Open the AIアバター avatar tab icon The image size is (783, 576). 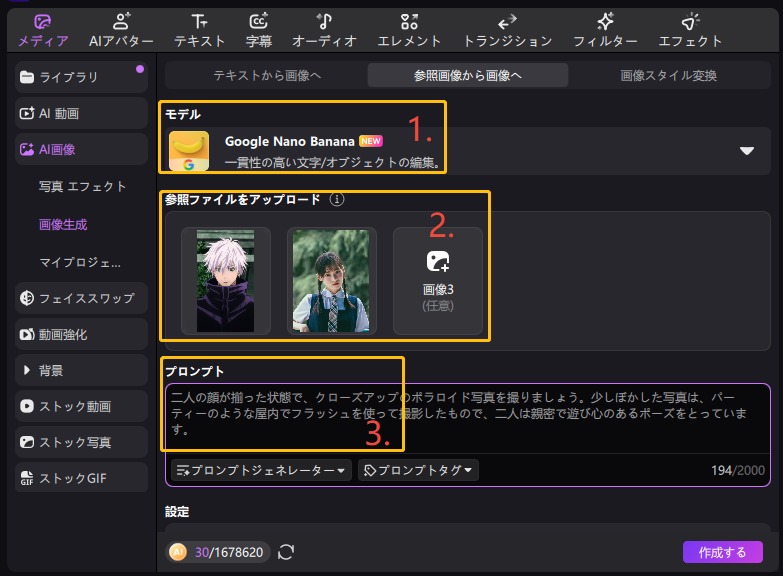tap(121, 21)
